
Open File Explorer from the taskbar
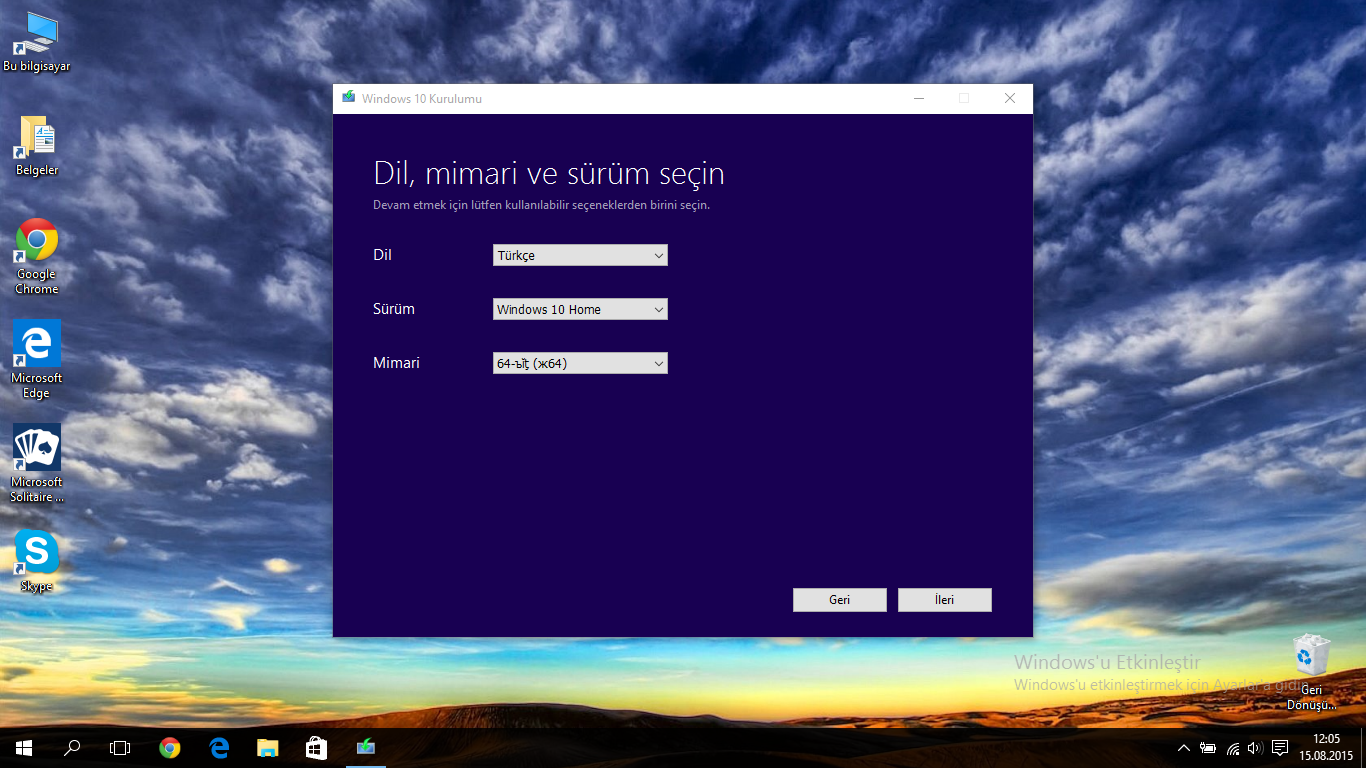click(x=267, y=747)
